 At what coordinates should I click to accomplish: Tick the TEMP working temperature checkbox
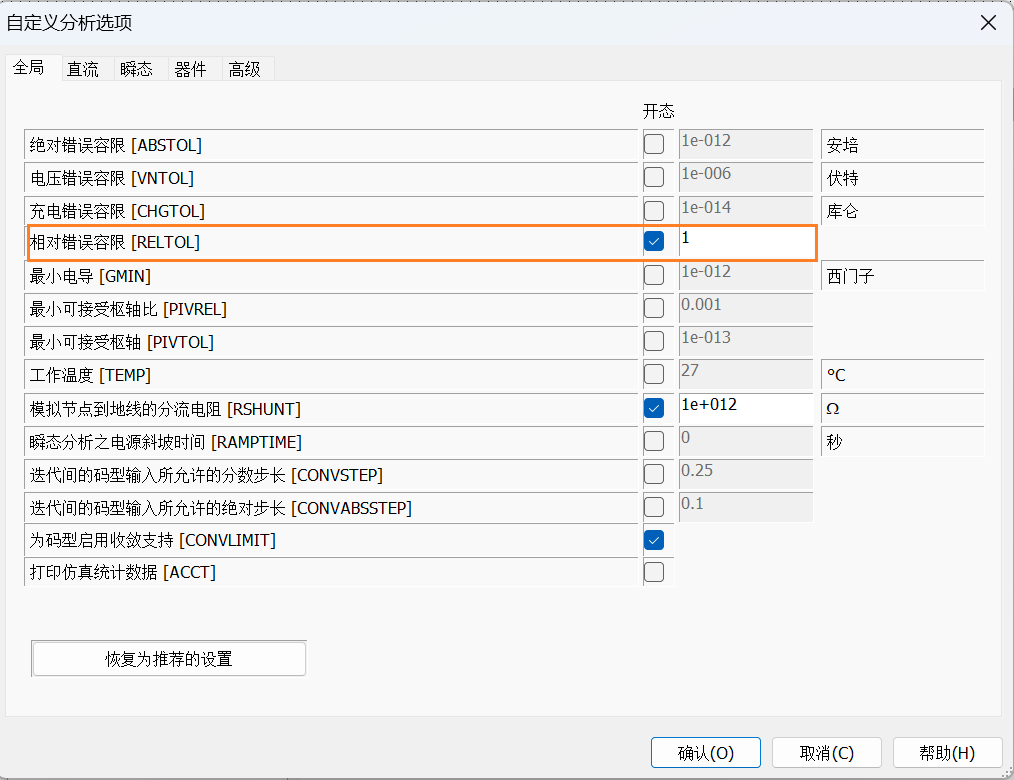tap(654, 375)
